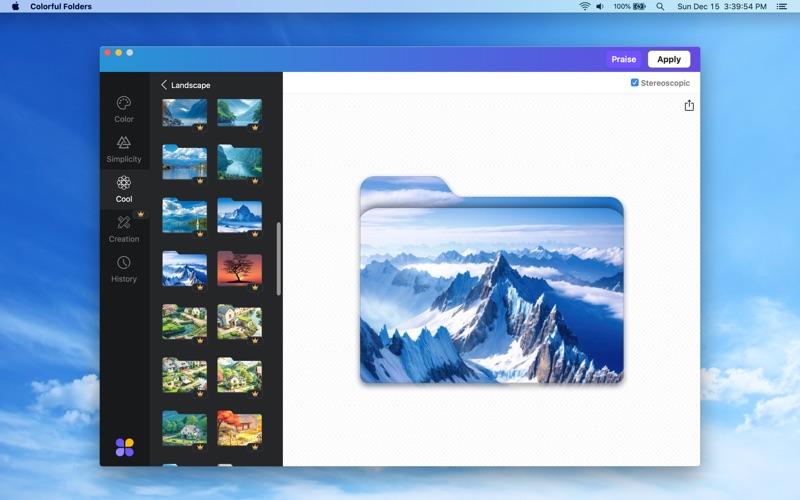The image size is (800, 500).
Task: Open the Colorful Folders app menu
Action: coord(61,6)
